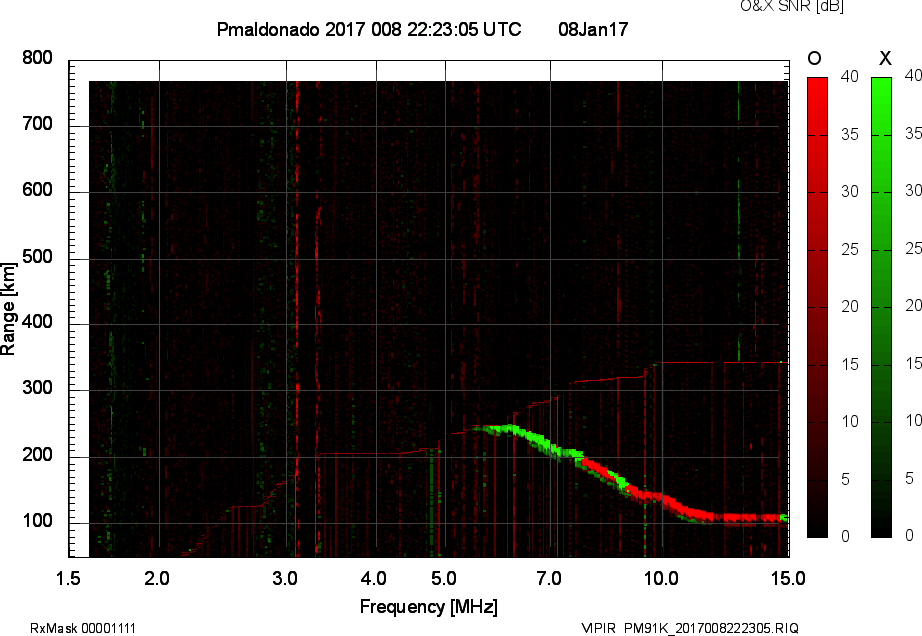Click the 15 label on O colorbar
922x636 pixels.
click(849, 364)
